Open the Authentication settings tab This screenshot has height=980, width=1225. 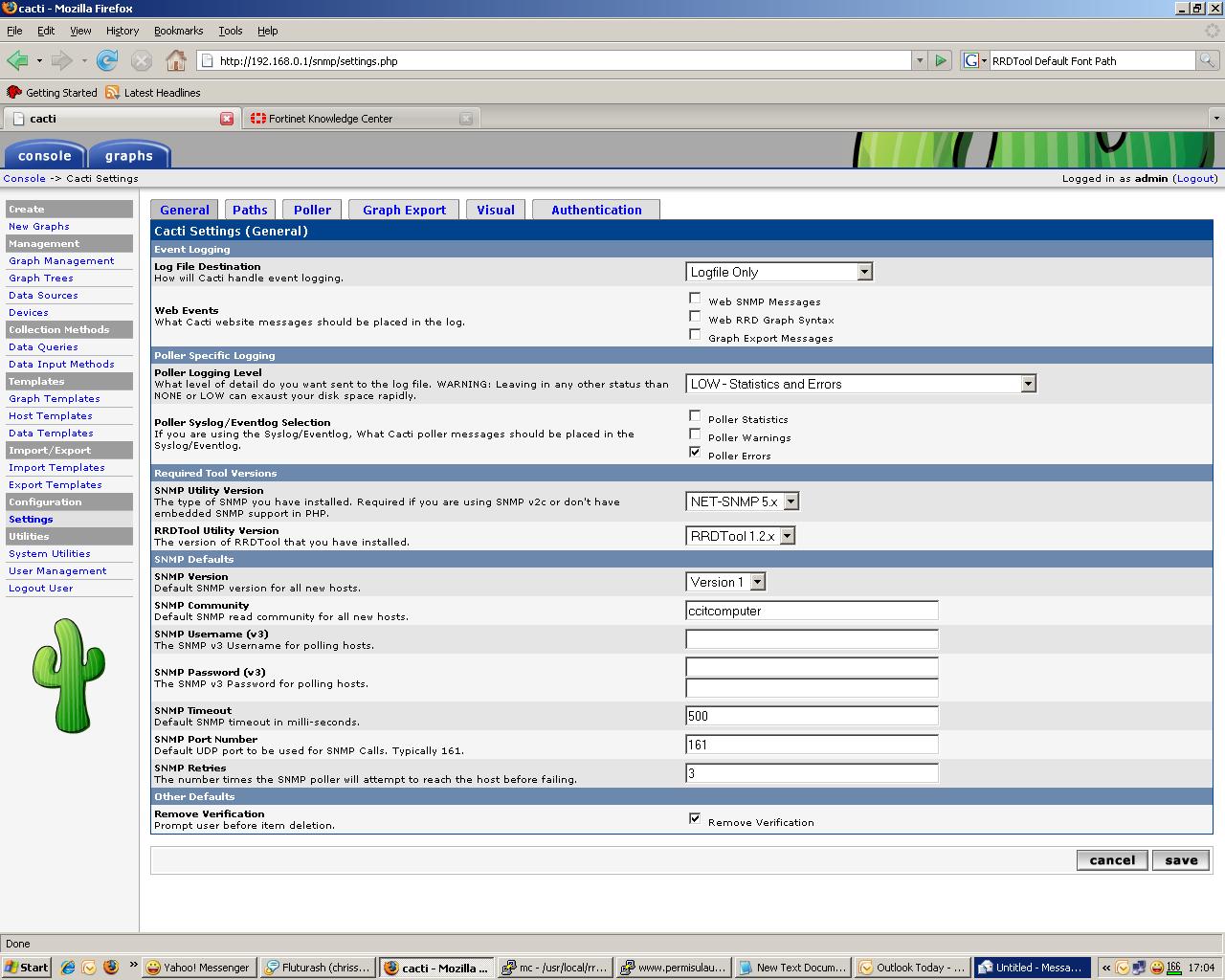coord(596,210)
